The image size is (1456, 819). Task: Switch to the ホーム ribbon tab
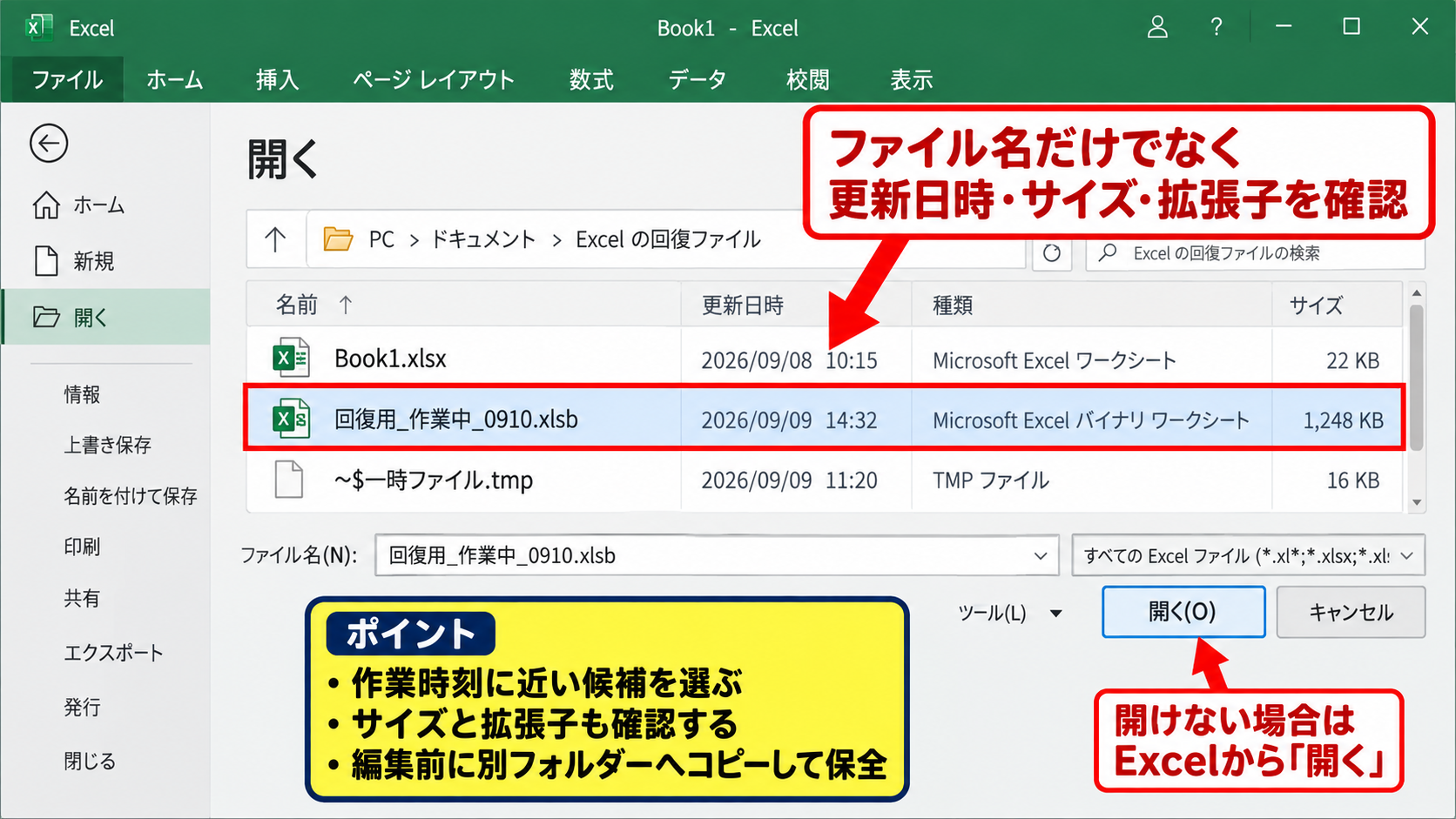click(174, 80)
